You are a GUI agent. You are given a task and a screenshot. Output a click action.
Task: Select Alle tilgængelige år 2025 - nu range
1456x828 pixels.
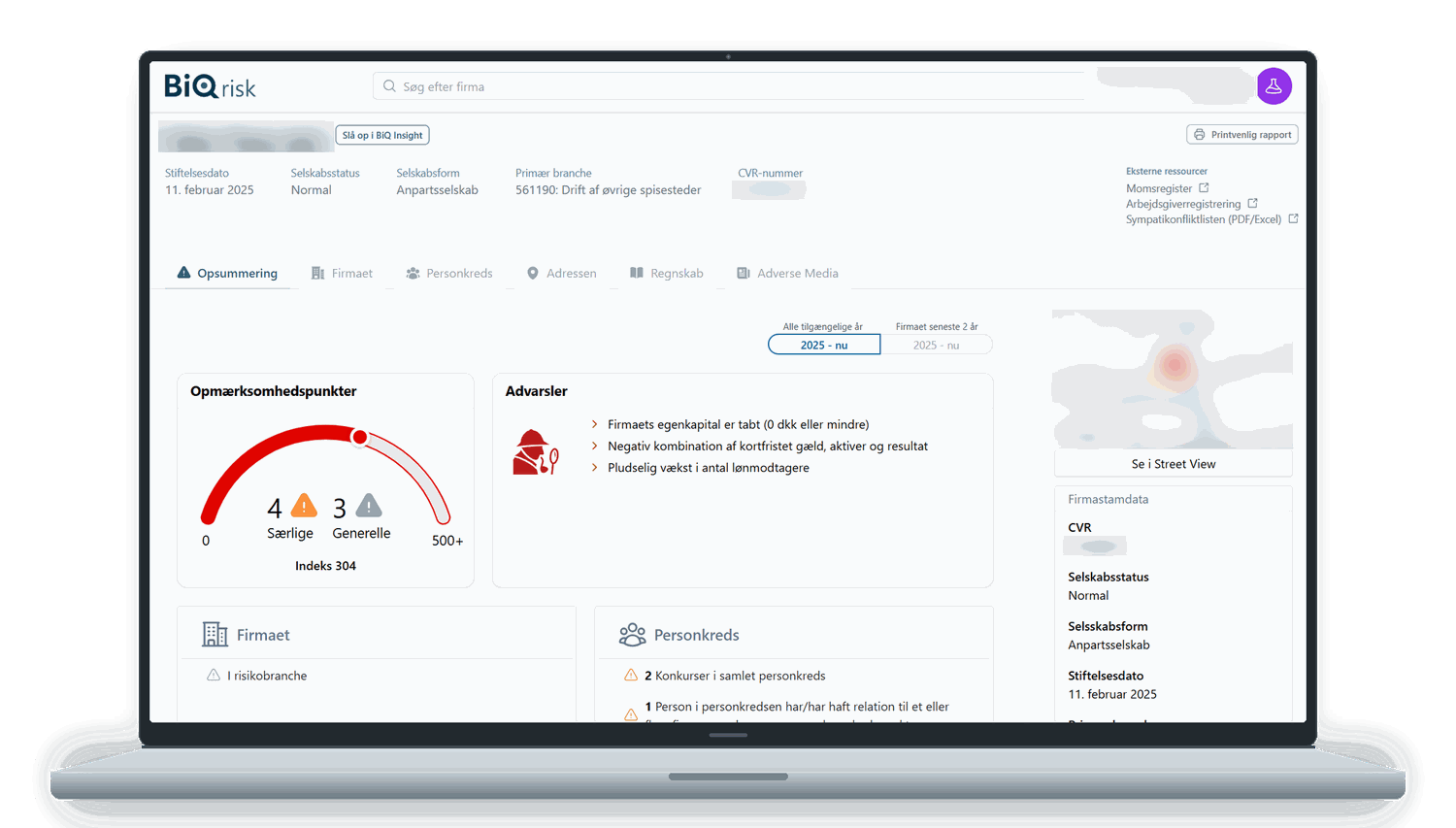point(824,345)
